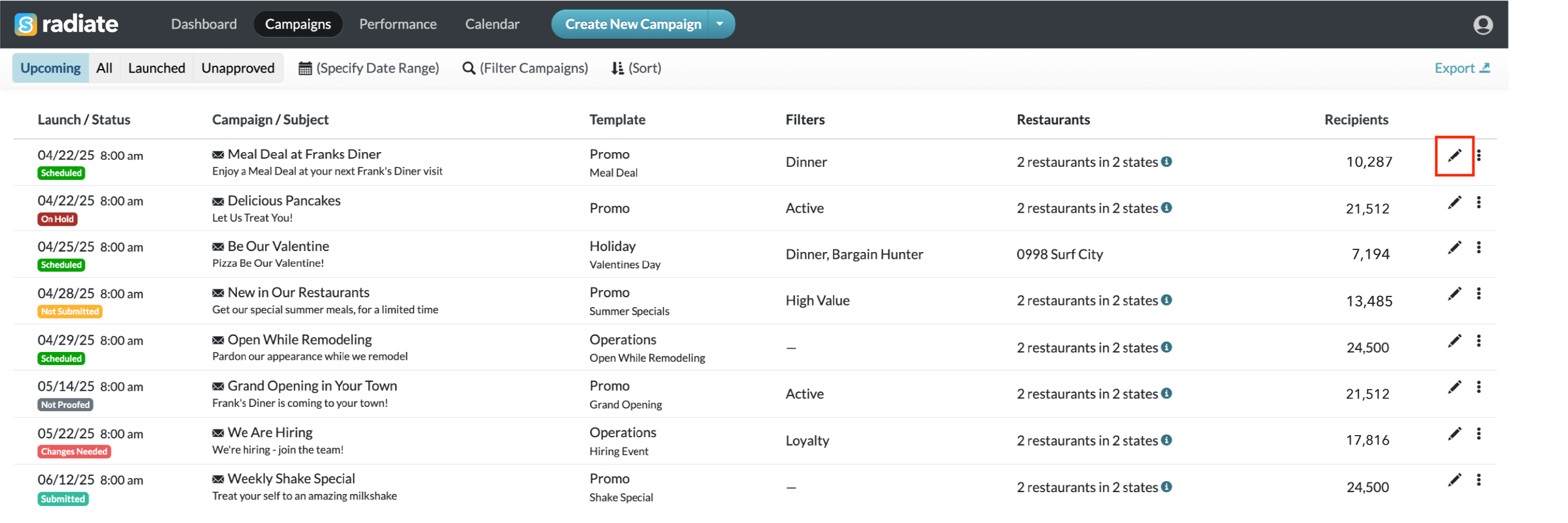
Task: Edit the New in Our Restaurants campaign
Action: [1454, 294]
